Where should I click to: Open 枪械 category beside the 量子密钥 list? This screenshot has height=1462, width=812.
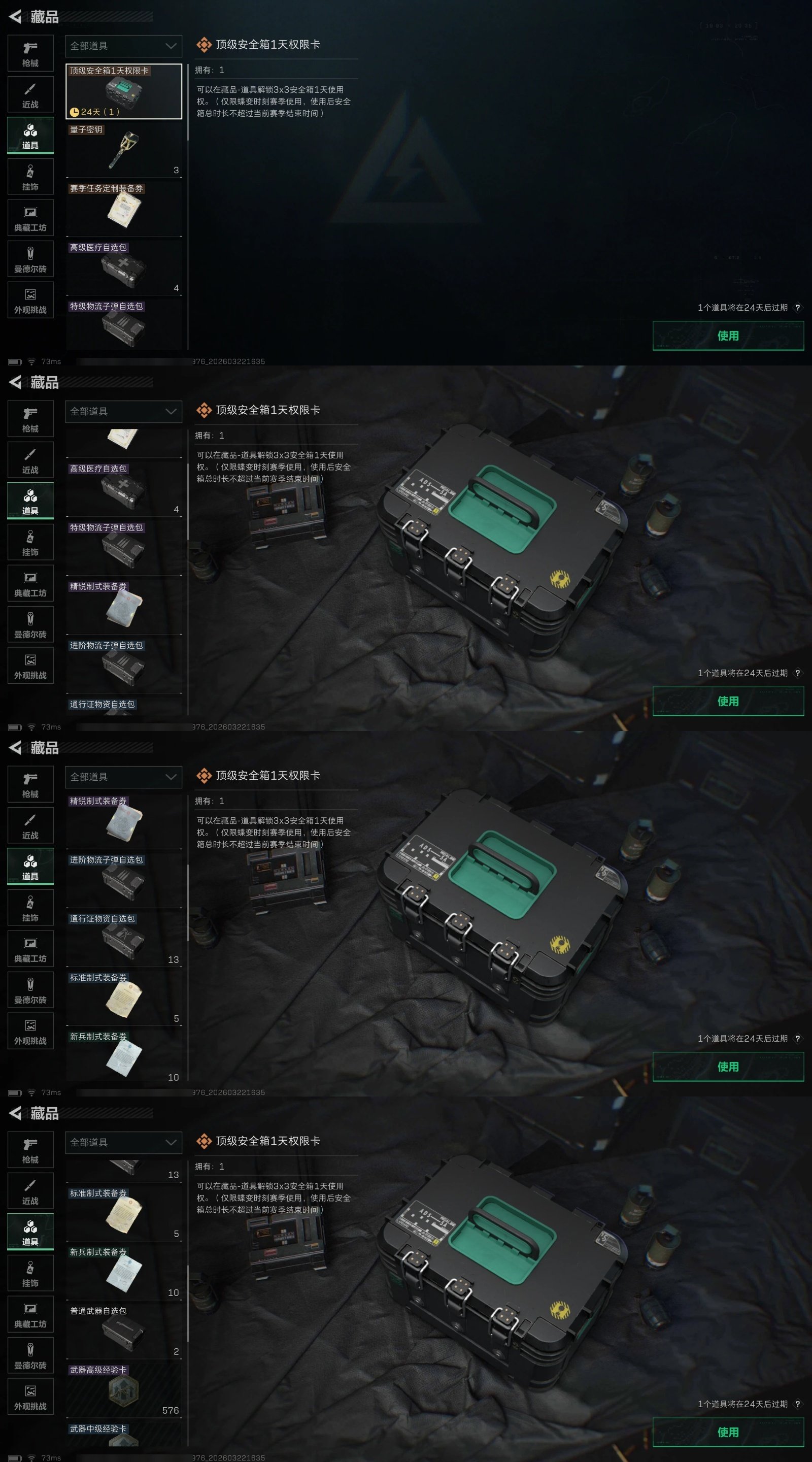[30, 54]
